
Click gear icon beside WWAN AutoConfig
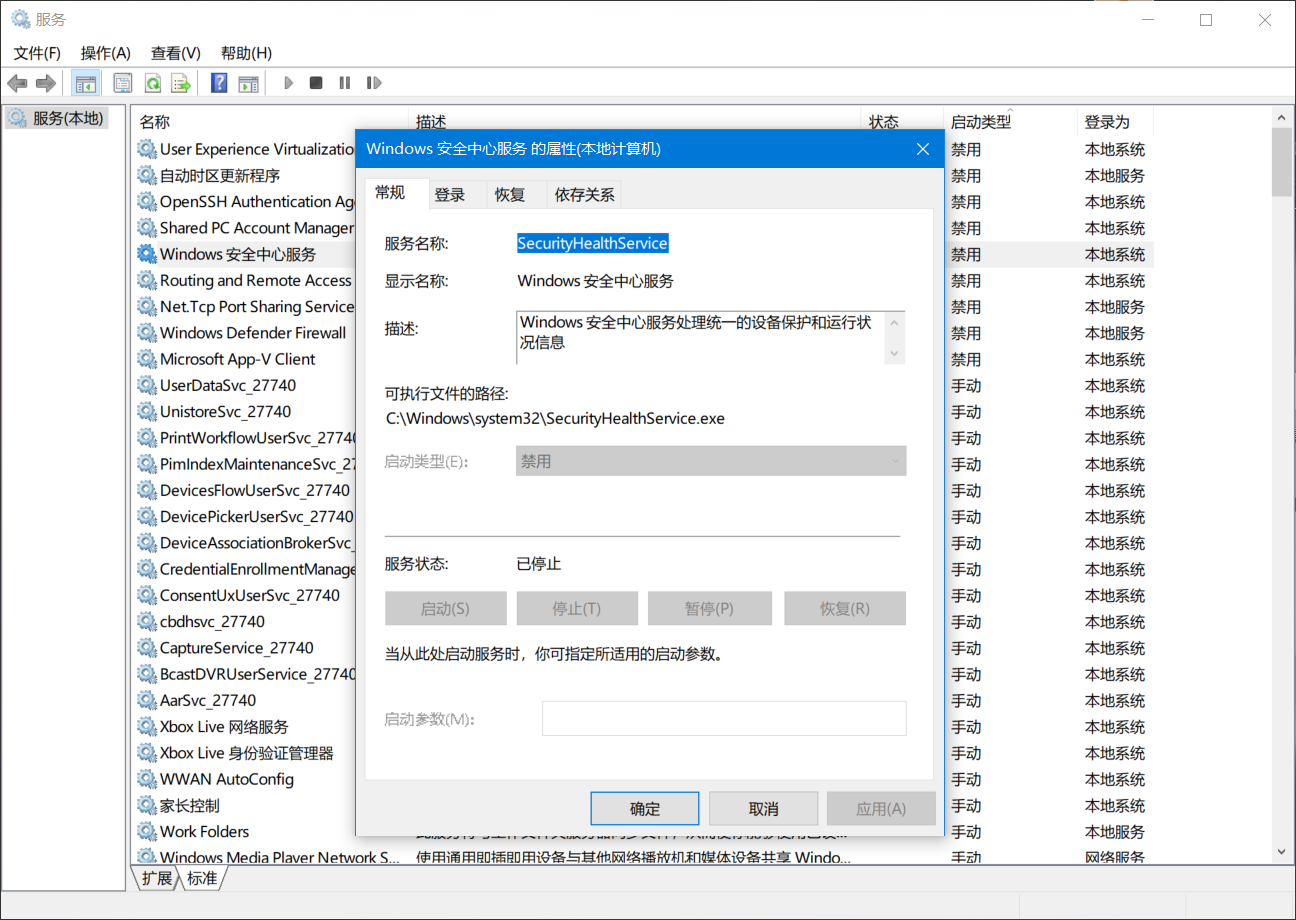[x=146, y=779]
